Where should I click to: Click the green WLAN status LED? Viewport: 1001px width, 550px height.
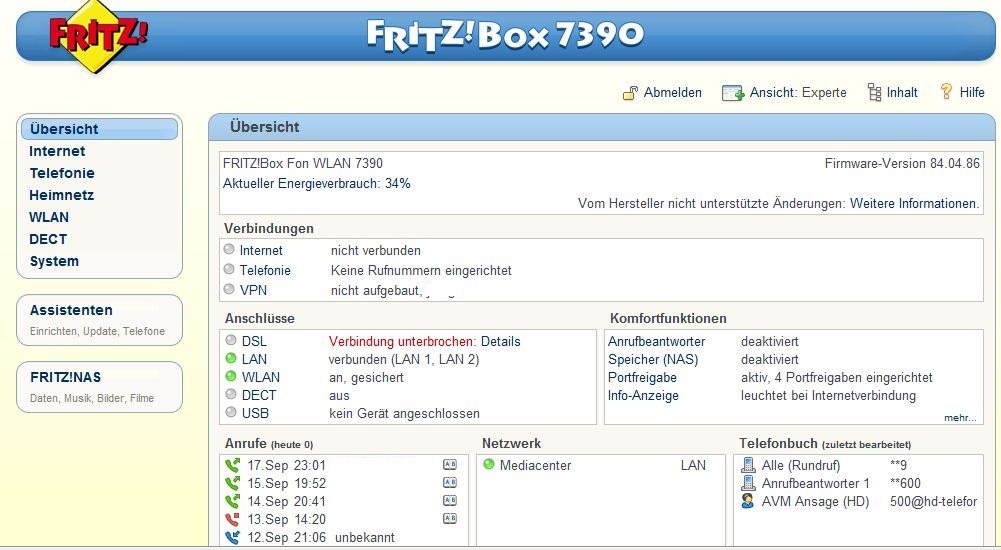pos(231,376)
